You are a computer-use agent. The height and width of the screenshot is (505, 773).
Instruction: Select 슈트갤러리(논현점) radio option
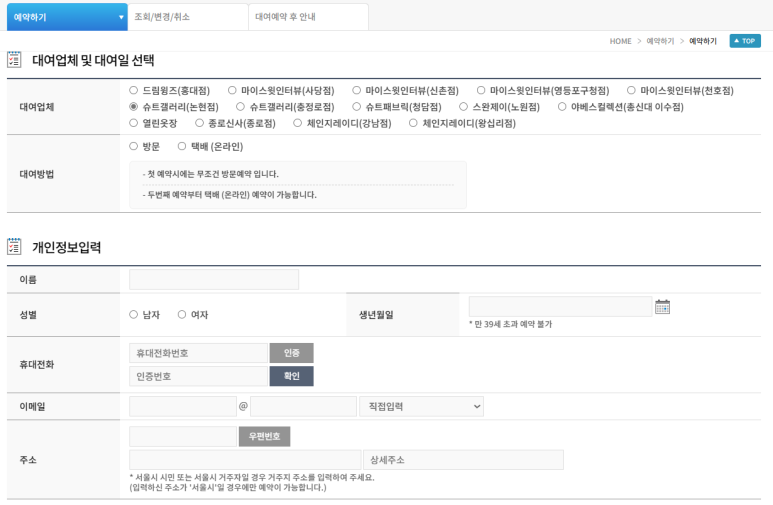coord(134,107)
